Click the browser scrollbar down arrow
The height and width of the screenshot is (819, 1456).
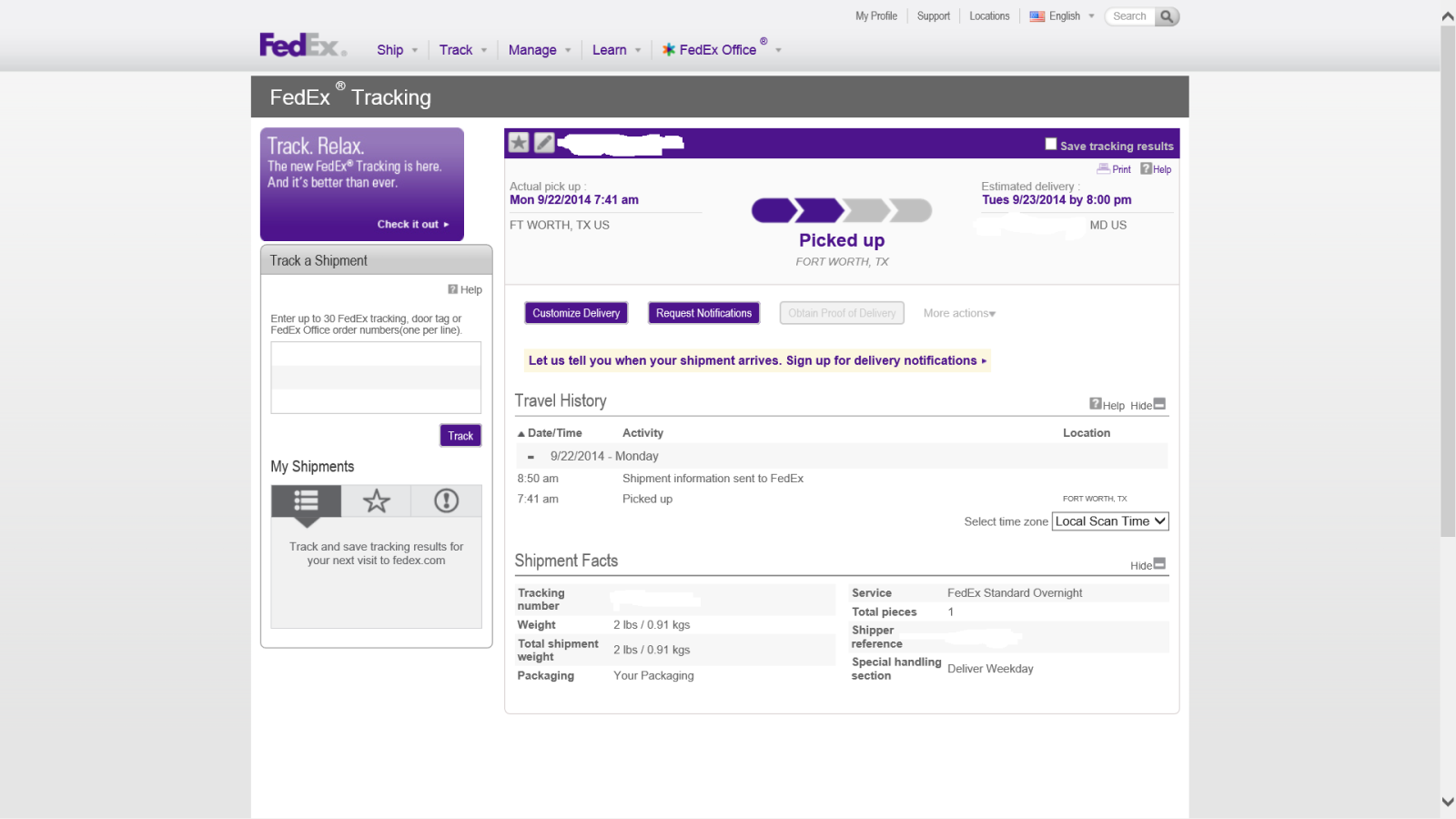(1448, 802)
